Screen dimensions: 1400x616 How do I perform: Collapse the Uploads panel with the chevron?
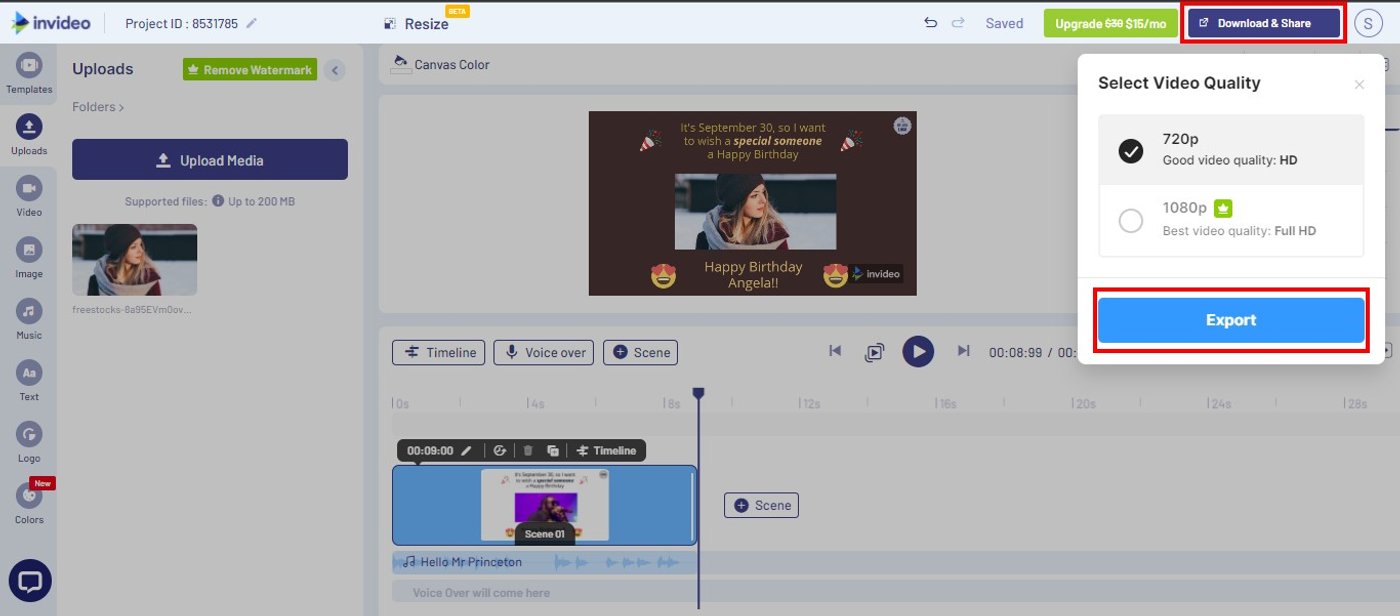335,69
